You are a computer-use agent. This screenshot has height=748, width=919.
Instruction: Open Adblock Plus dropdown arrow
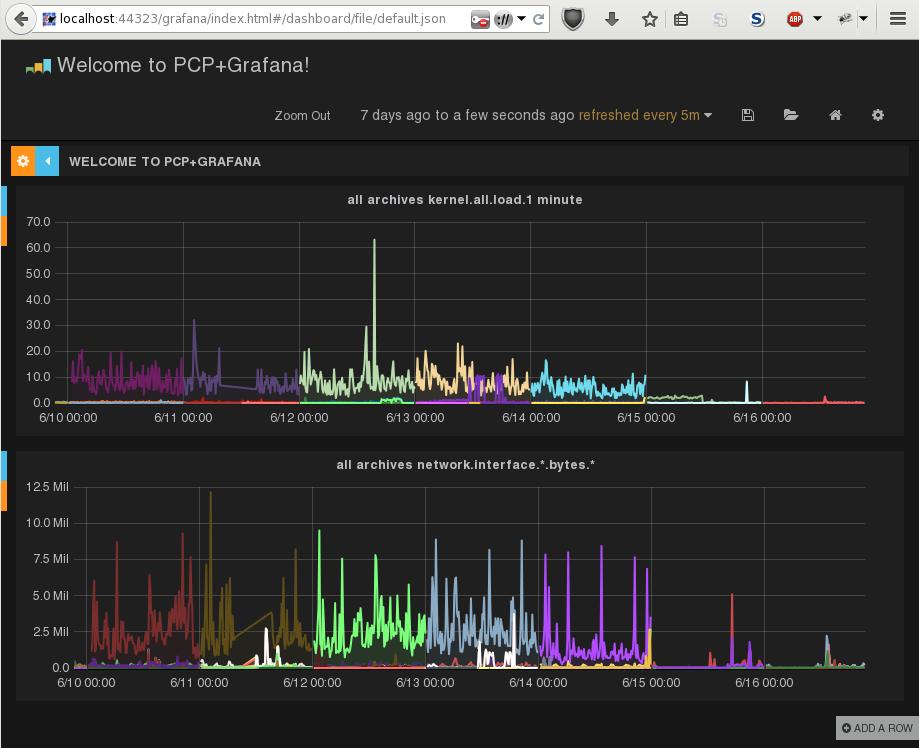point(817,19)
